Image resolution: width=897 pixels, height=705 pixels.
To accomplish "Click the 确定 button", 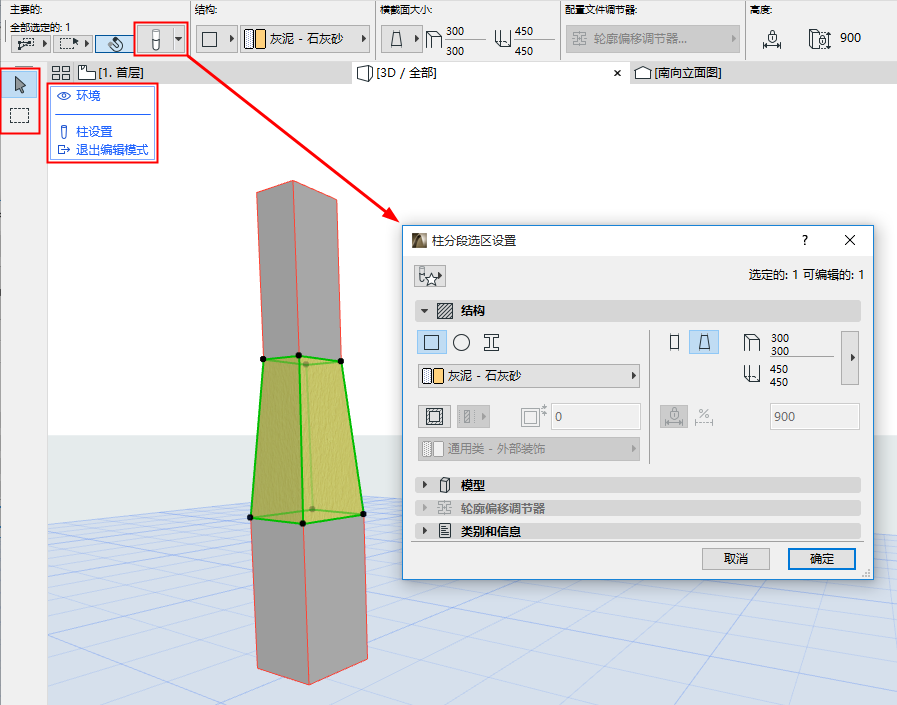I will 821,559.
